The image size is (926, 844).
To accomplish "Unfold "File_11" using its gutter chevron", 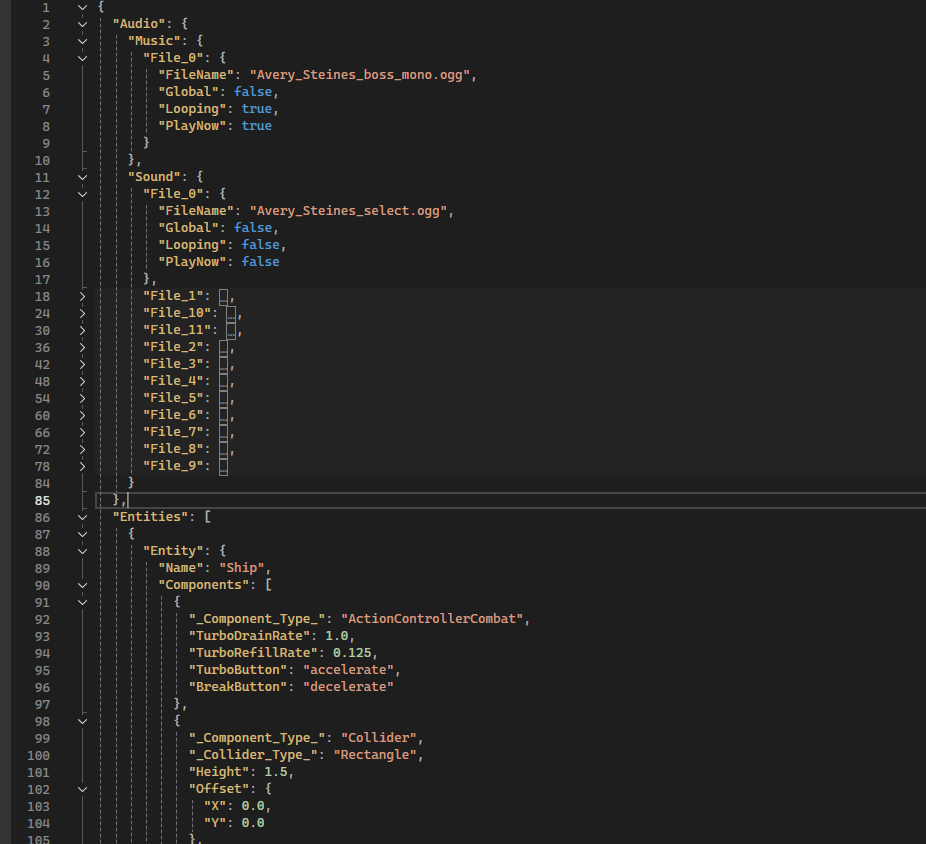I will coord(82,330).
